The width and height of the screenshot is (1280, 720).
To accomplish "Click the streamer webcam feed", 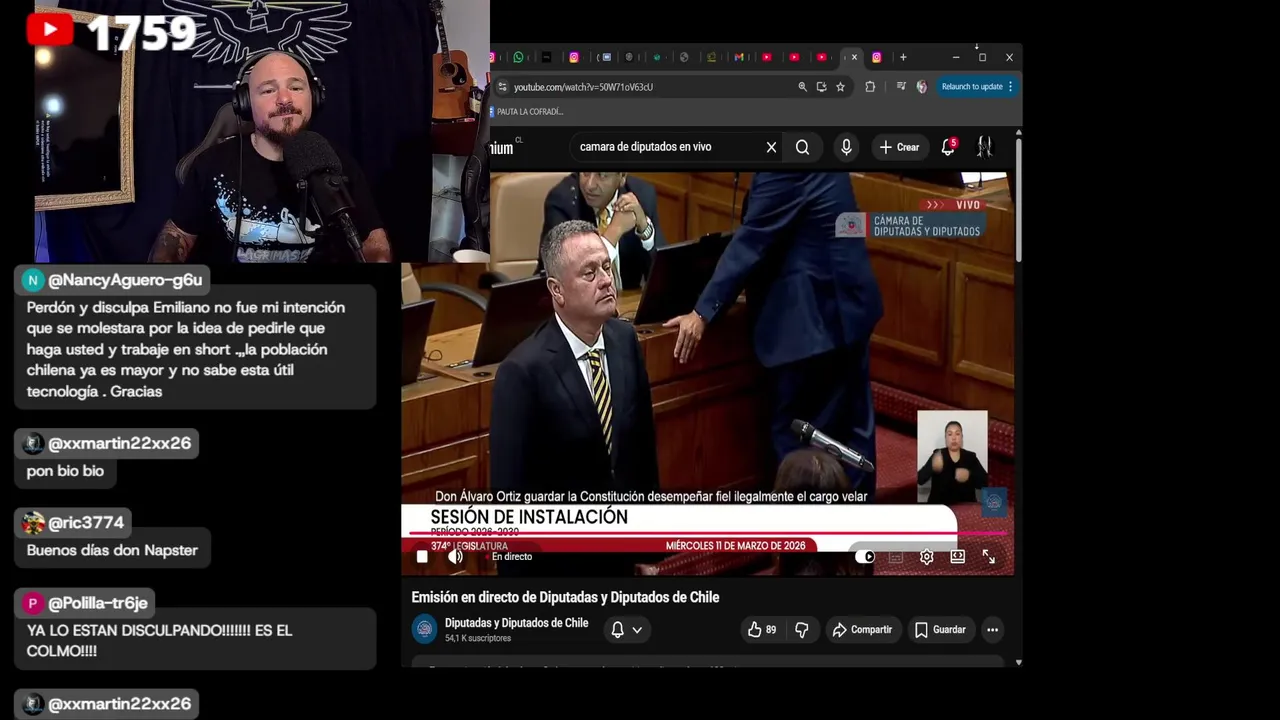I will click(x=262, y=131).
